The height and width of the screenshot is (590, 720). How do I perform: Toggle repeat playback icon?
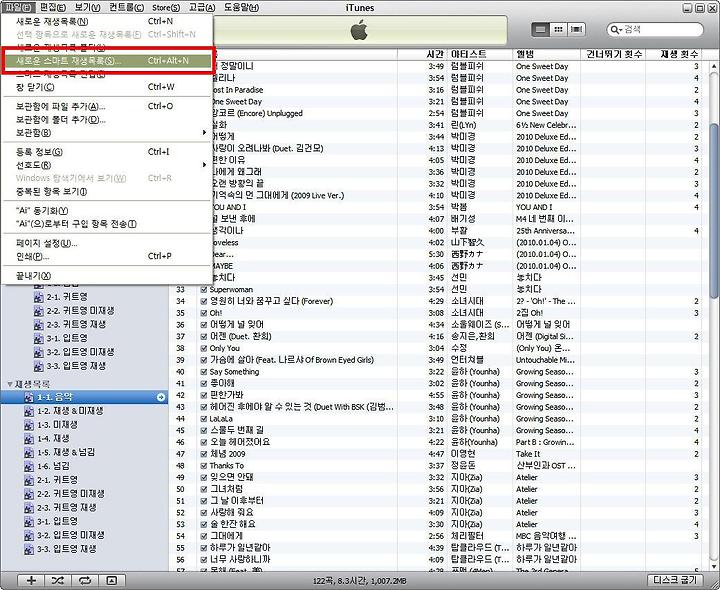84,580
